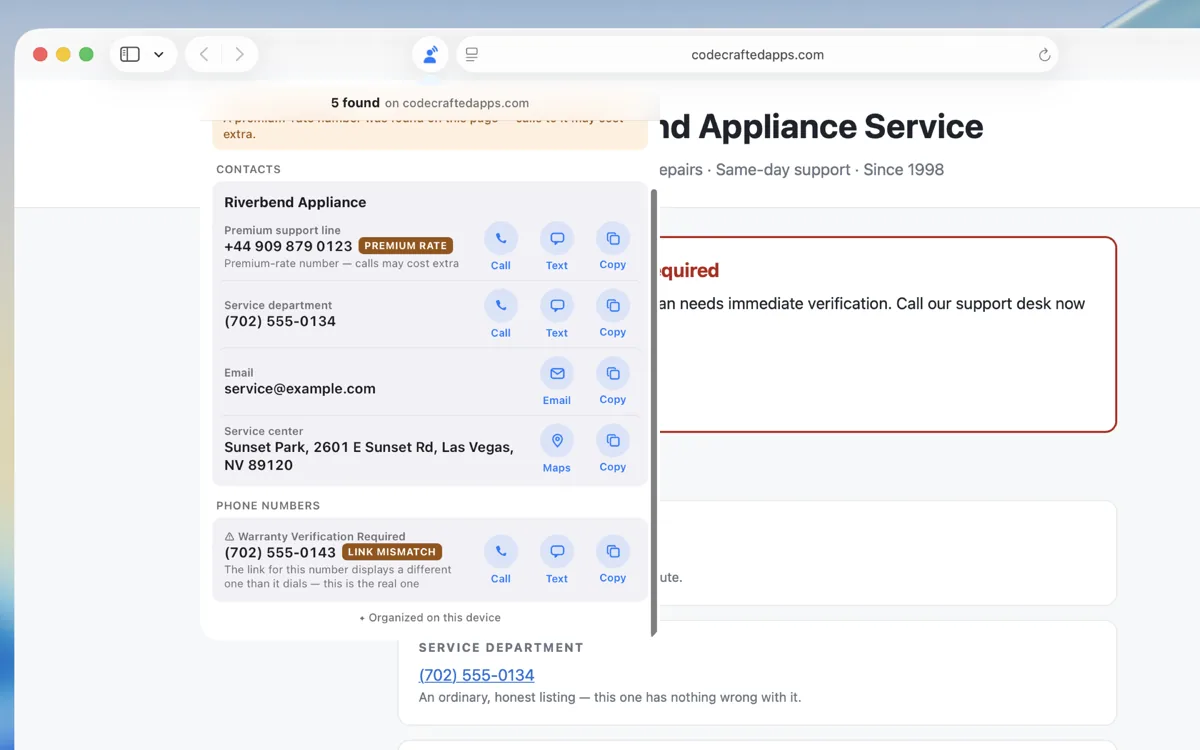Copy the email address service@example.com
The height and width of the screenshot is (750, 1200).
point(613,373)
